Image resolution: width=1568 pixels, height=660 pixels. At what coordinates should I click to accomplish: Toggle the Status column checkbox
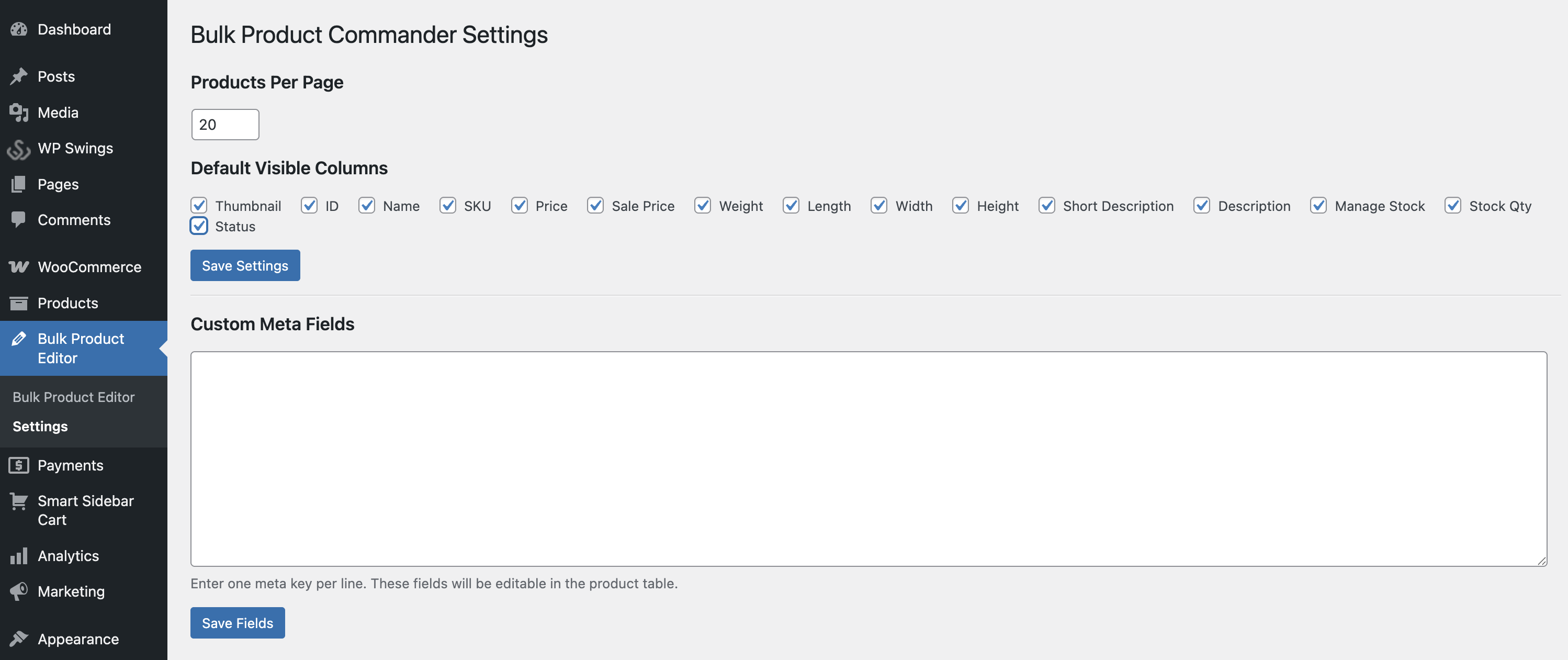(198, 226)
